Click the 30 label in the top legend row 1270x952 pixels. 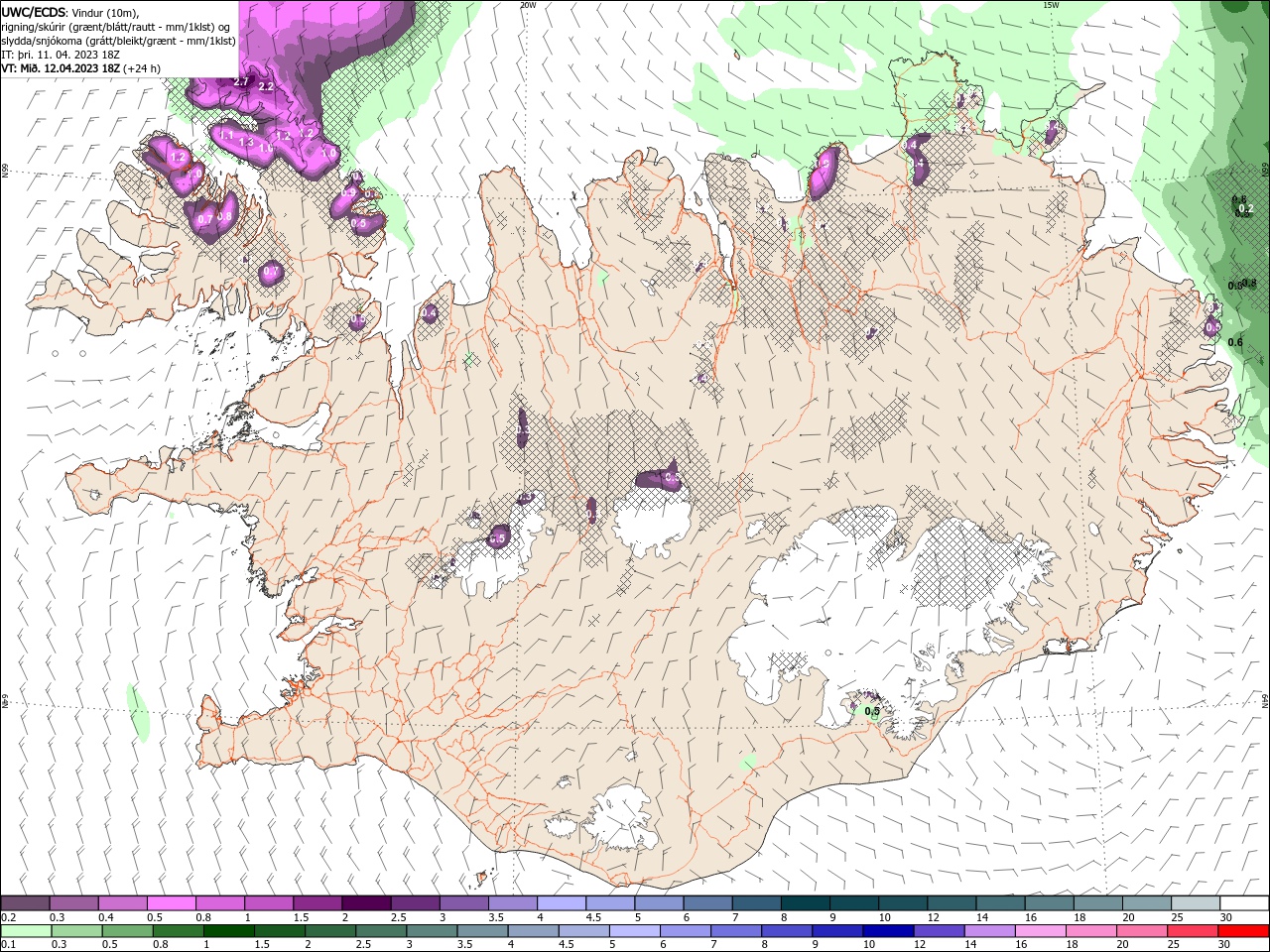click(1226, 917)
